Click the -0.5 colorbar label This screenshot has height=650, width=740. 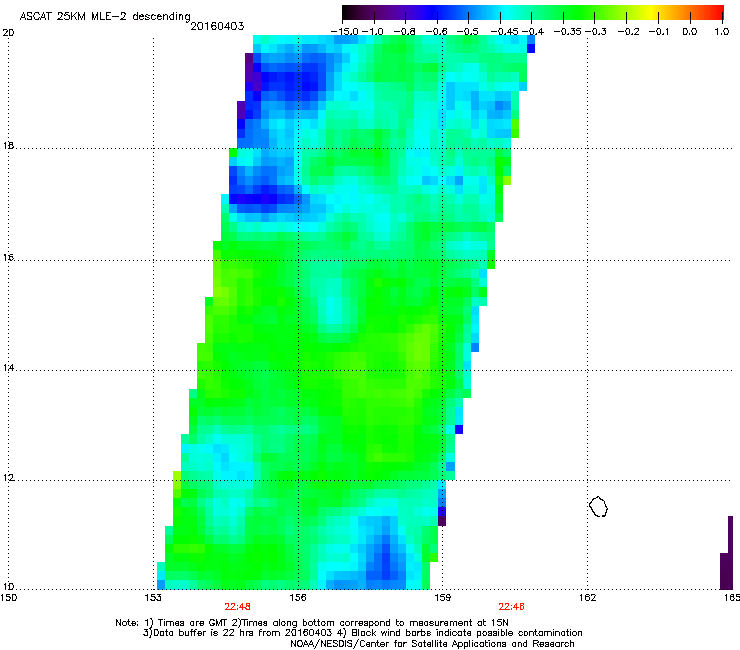click(468, 32)
